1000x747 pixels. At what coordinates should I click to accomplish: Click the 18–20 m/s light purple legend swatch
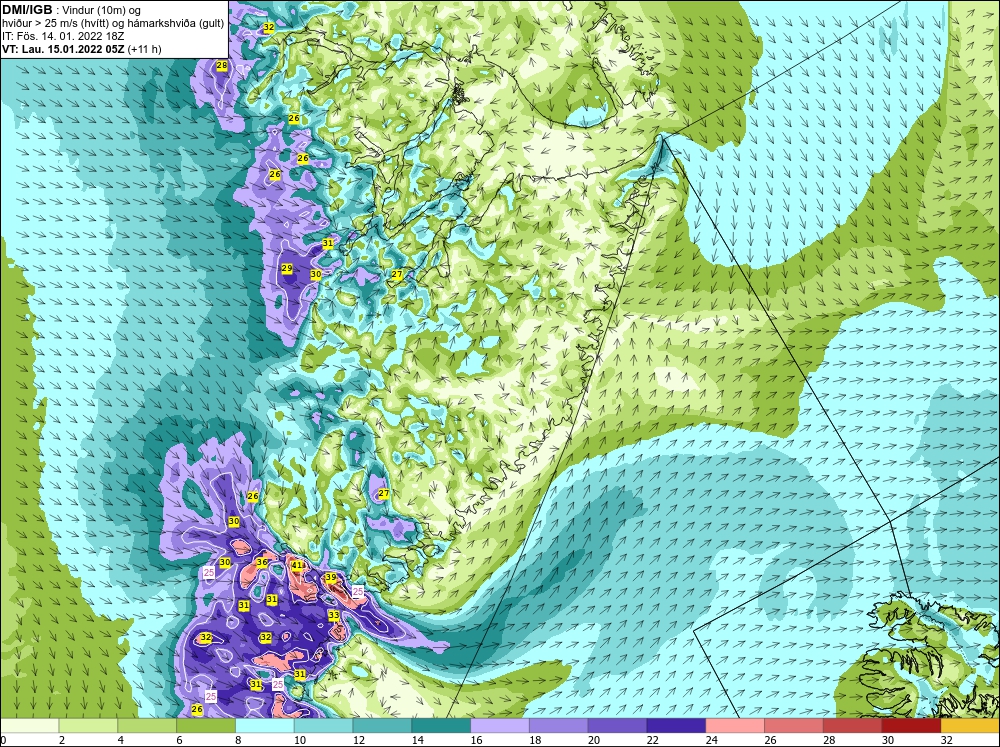(559, 725)
